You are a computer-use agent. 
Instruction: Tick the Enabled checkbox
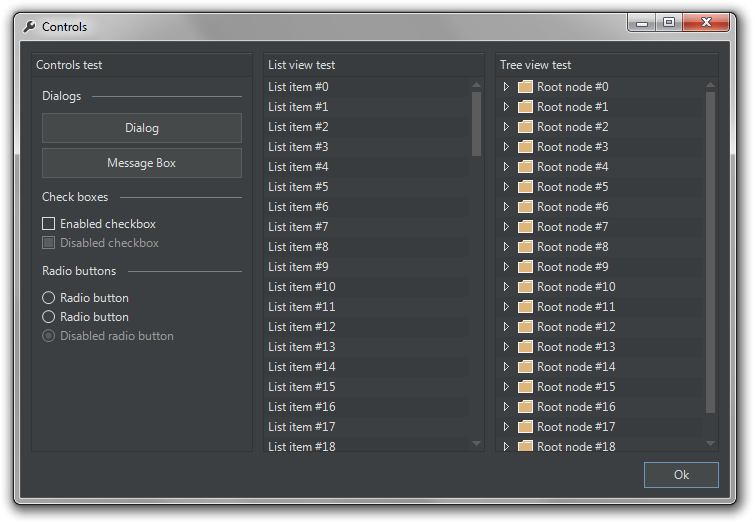[49, 223]
